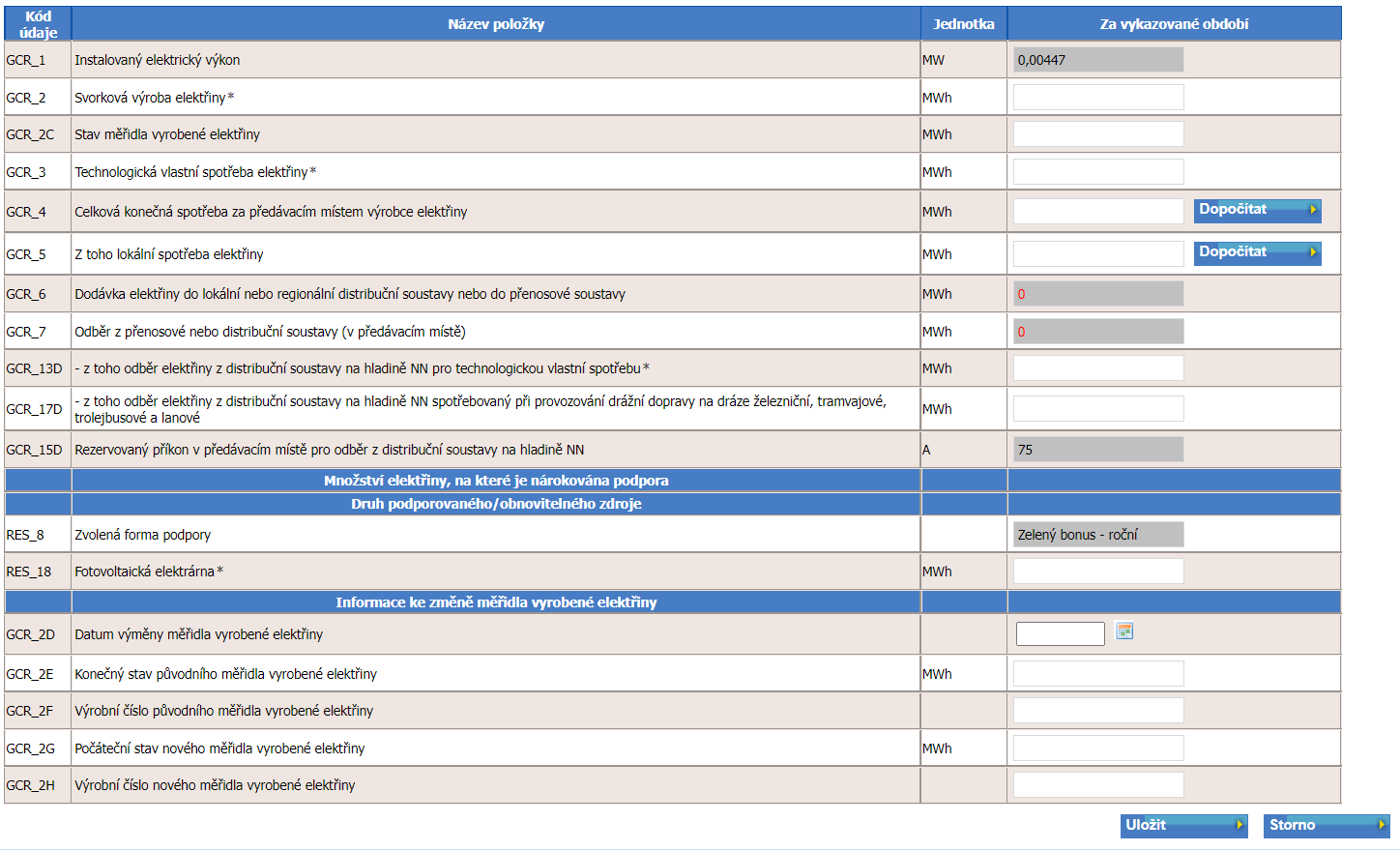Save the form with Uložit button
The height and width of the screenshot is (851, 1400).
[1184, 826]
